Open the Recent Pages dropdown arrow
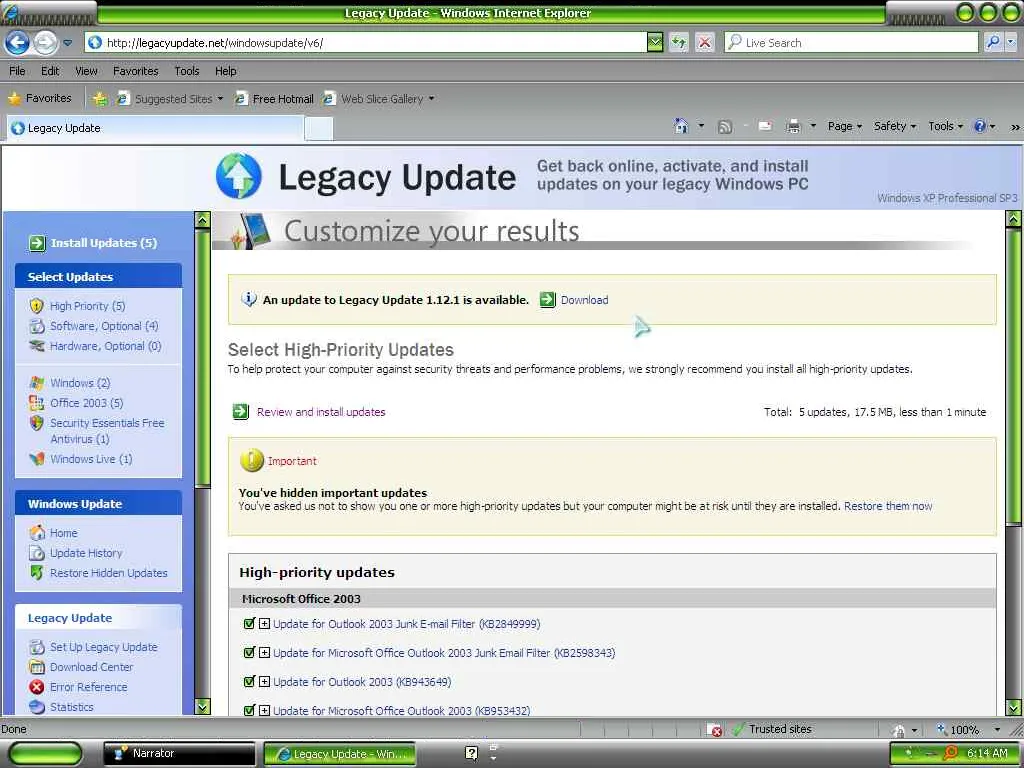 tap(68, 43)
